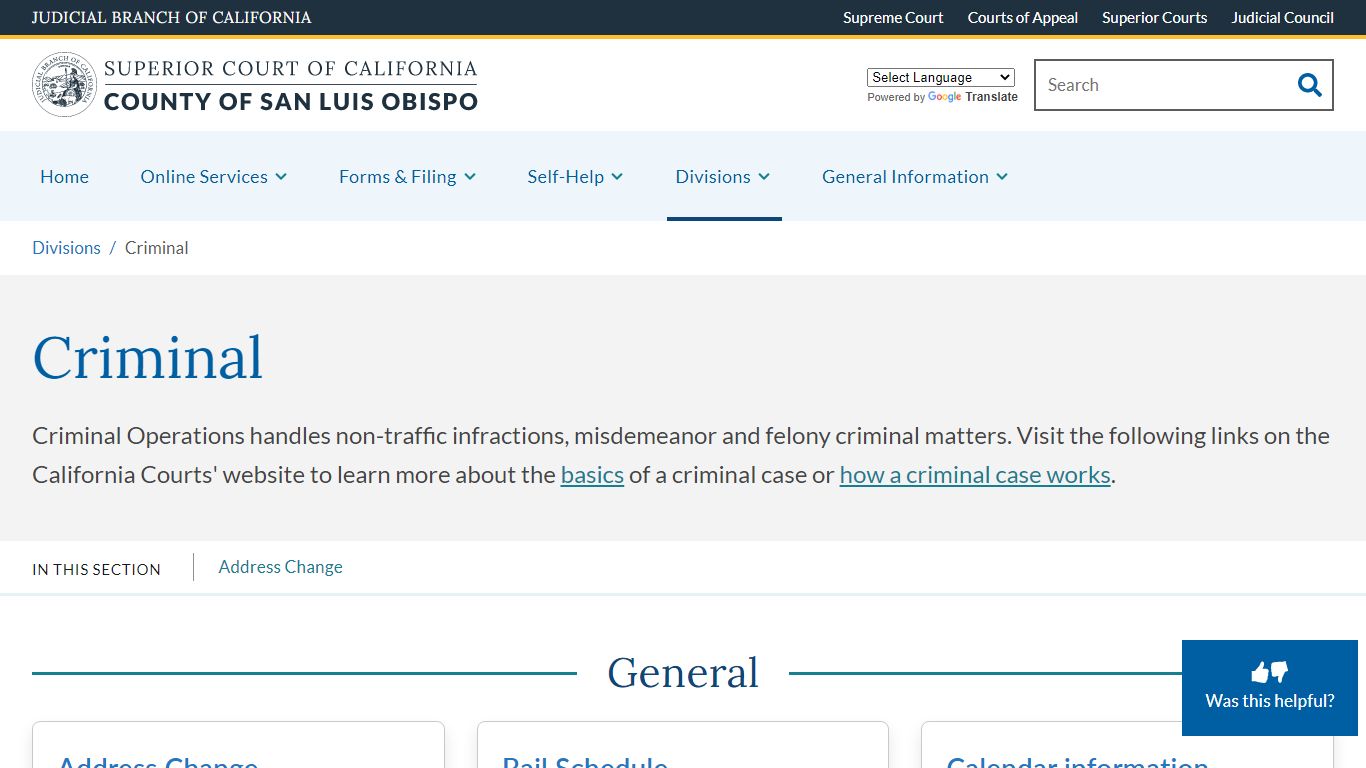Go to the Home page
The width and height of the screenshot is (1366, 768).
[64, 176]
